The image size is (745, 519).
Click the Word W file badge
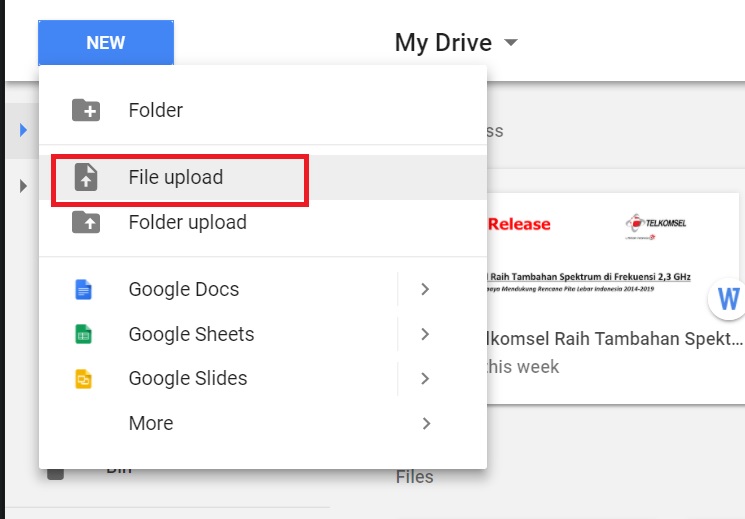click(726, 299)
